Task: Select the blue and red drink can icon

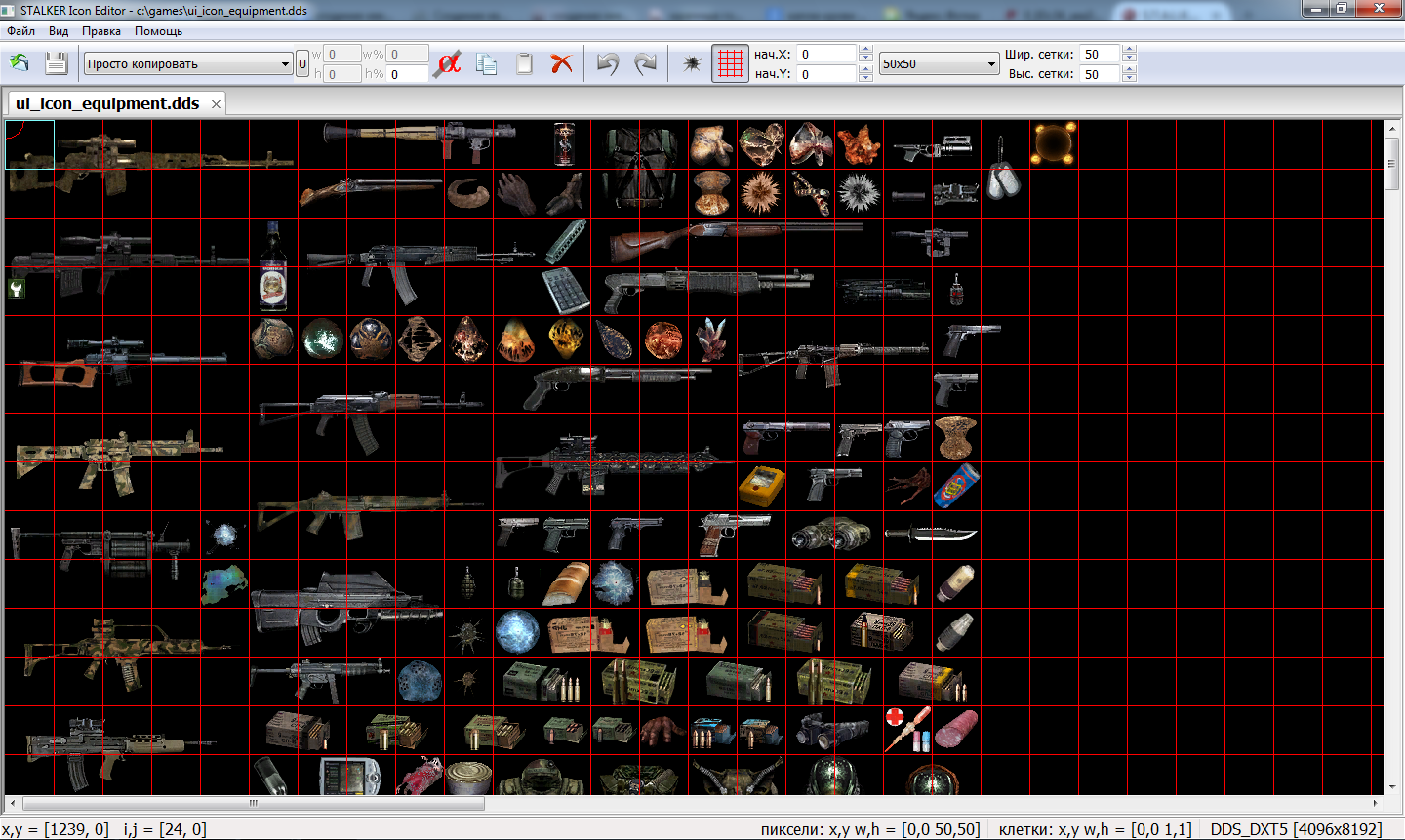Action: [x=956, y=485]
